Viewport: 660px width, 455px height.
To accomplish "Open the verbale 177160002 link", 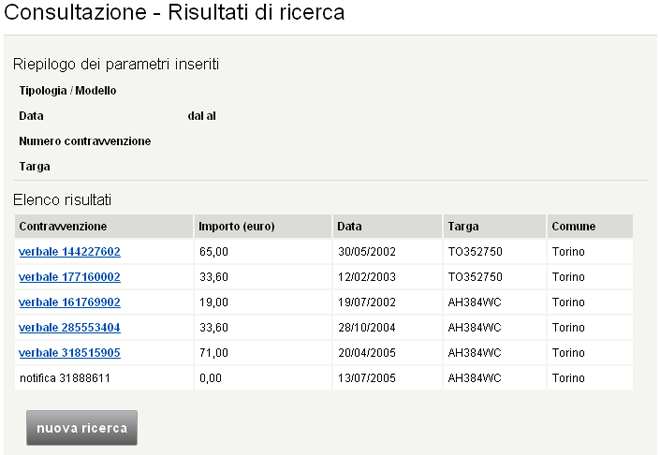I will tap(69, 277).
